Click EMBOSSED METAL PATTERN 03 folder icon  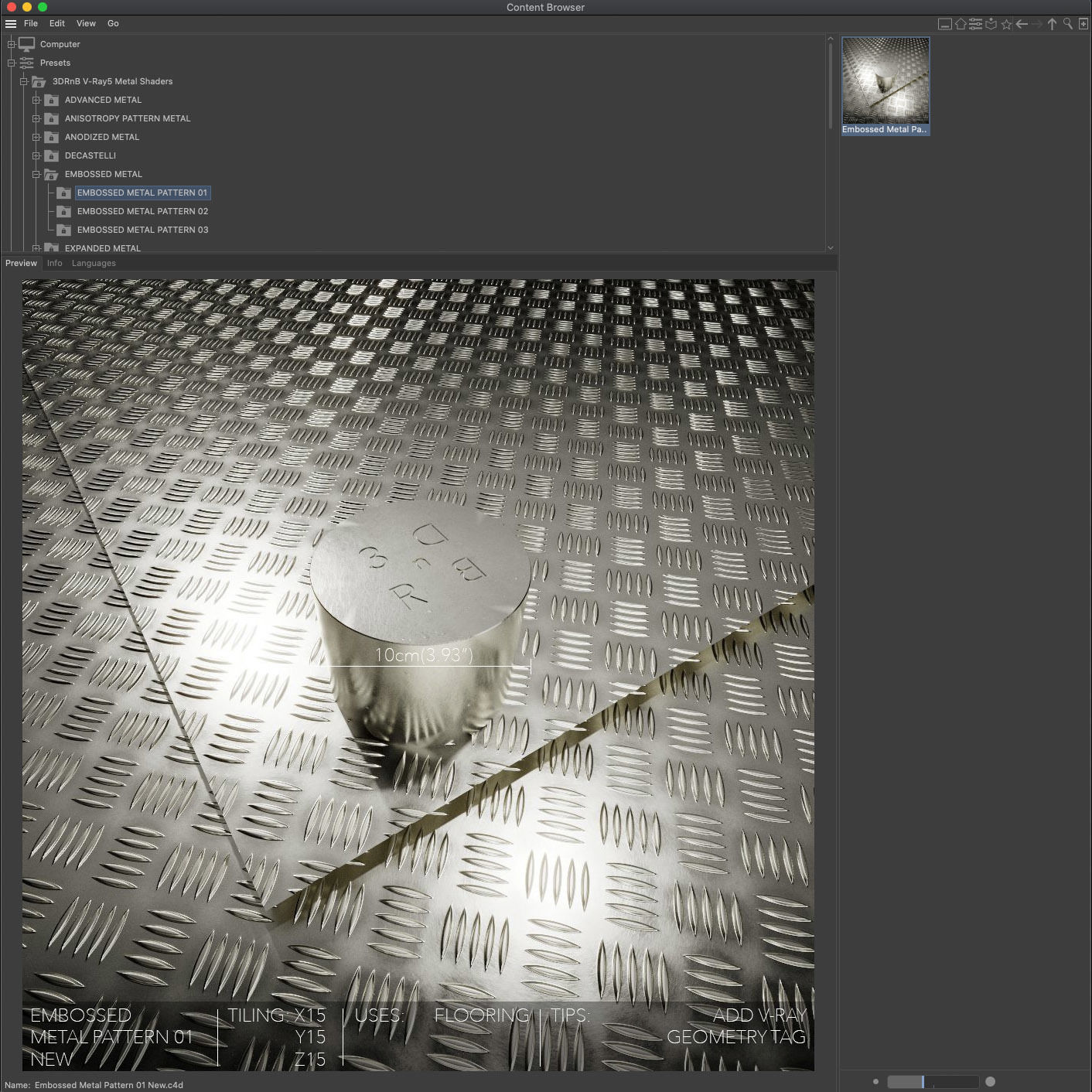[63, 230]
